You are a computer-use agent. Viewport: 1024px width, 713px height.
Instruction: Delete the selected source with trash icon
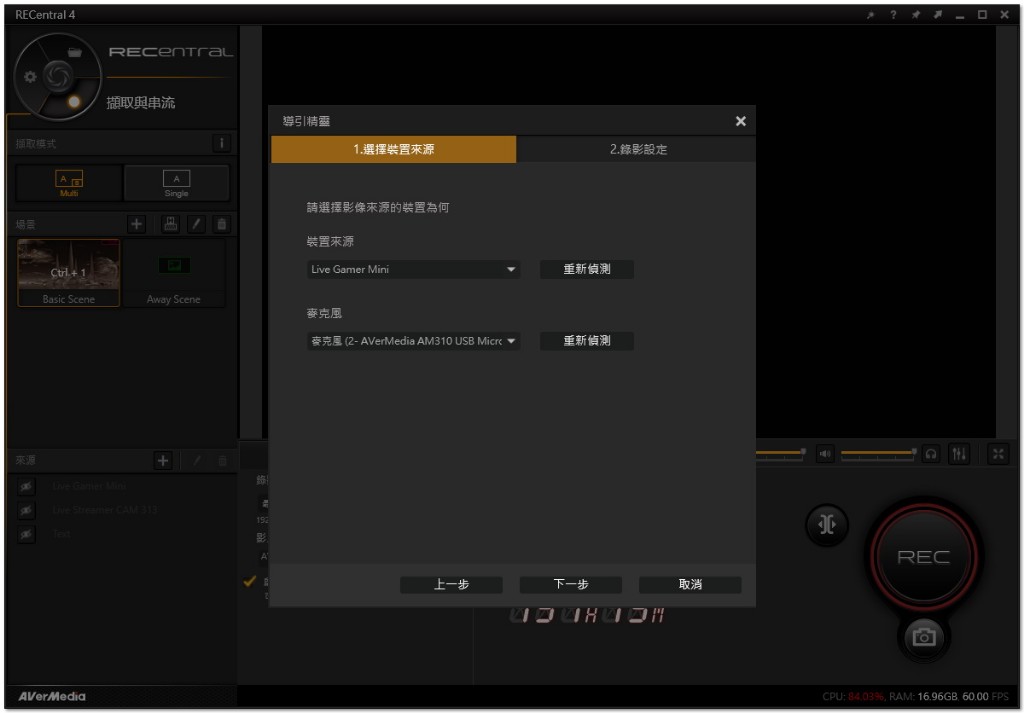coord(222,460)
